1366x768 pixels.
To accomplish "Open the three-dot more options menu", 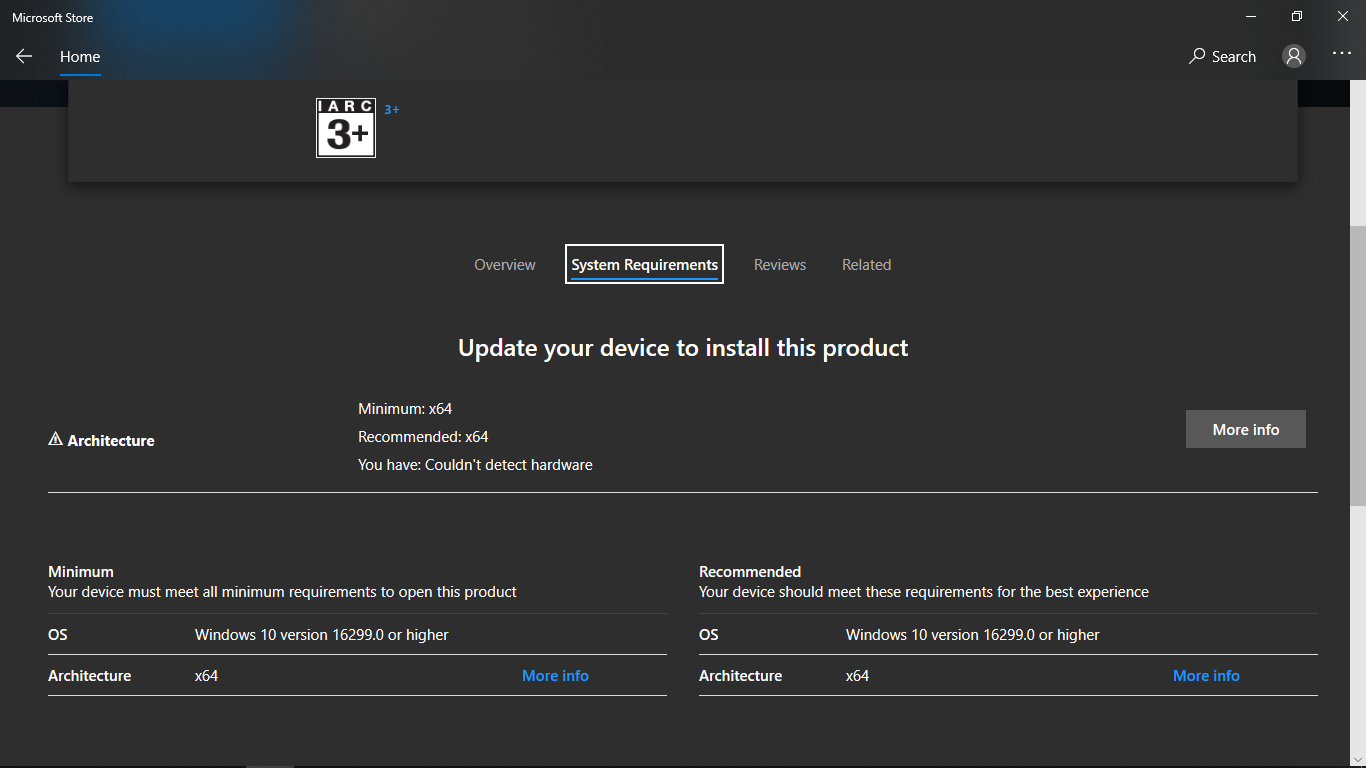I will click(1342, 54).
